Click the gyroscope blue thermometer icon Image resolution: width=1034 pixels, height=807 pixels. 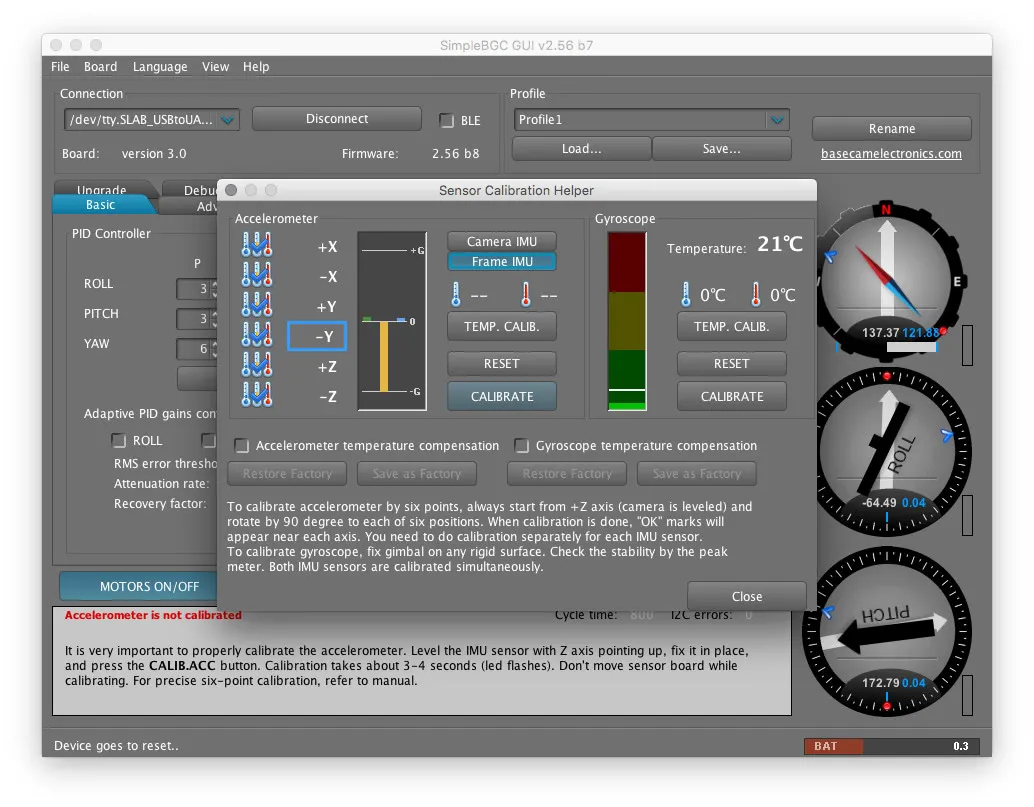tap(687, 295)
